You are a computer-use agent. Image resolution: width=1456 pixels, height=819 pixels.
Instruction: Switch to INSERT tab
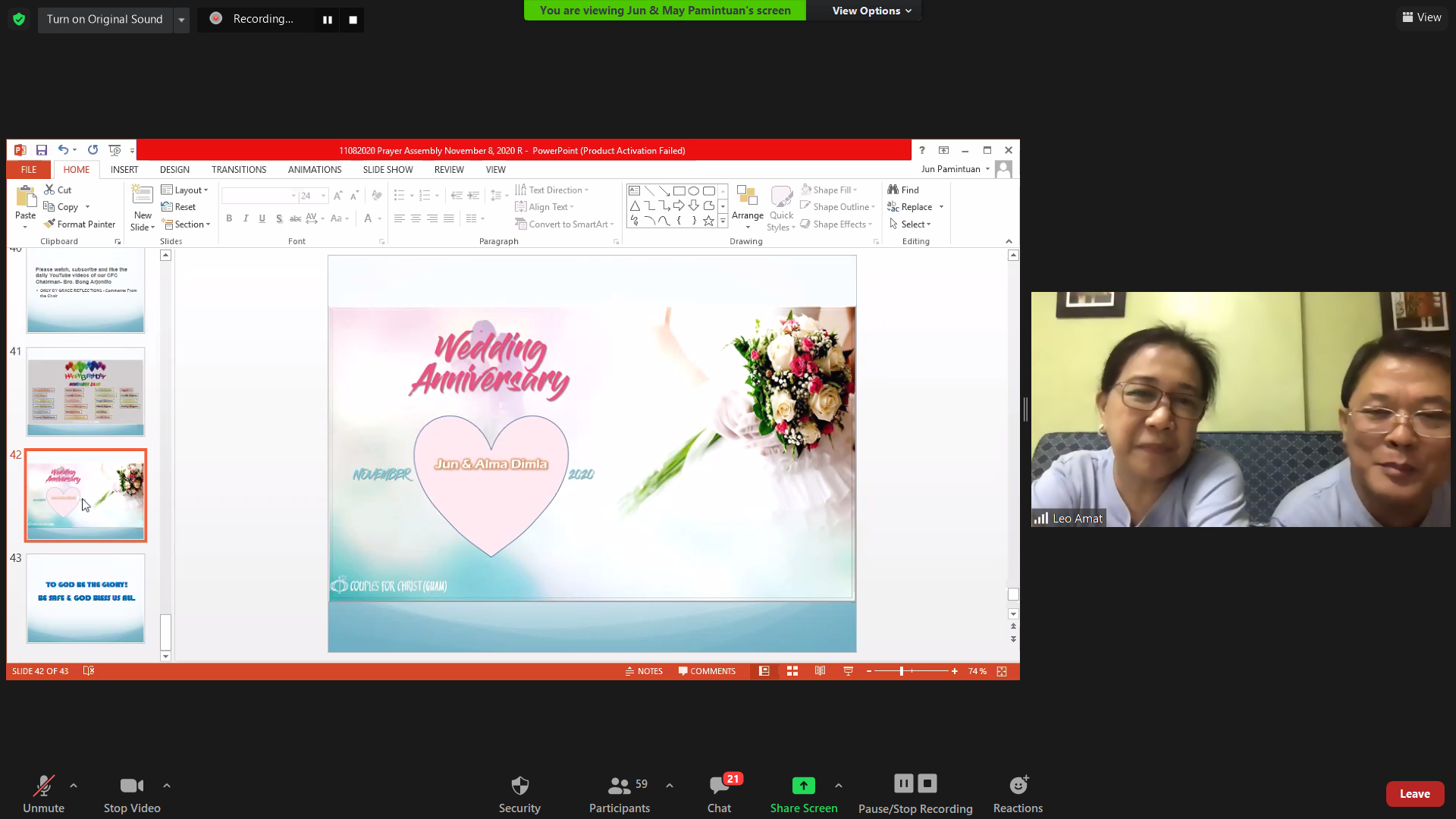point(124,169)
